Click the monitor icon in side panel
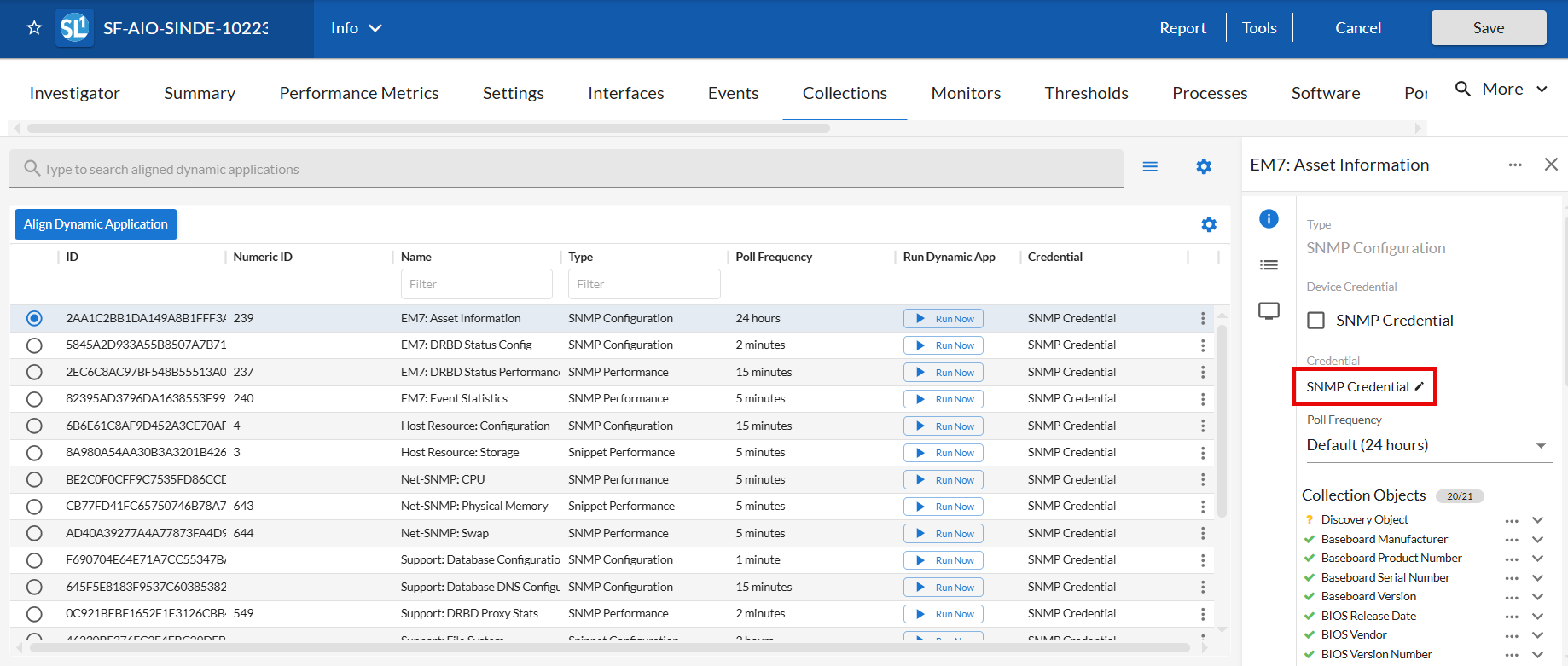The height and width of the screenshot is (666, 1568). coord(1269,311)
